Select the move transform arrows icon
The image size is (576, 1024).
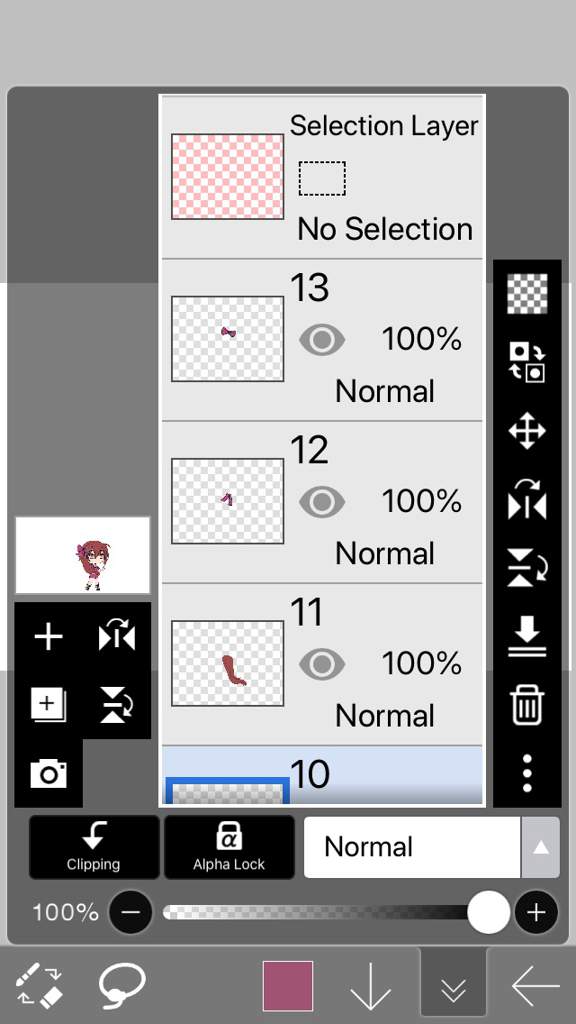(x=527, y=431)
